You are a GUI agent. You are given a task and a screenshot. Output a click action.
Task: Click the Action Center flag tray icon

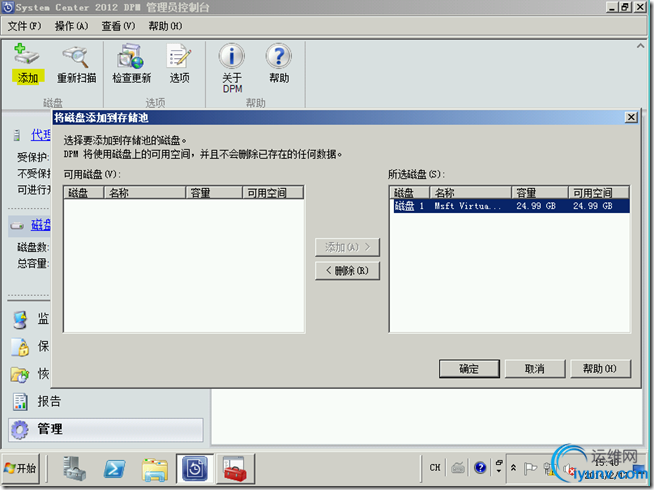click(530, 468)
